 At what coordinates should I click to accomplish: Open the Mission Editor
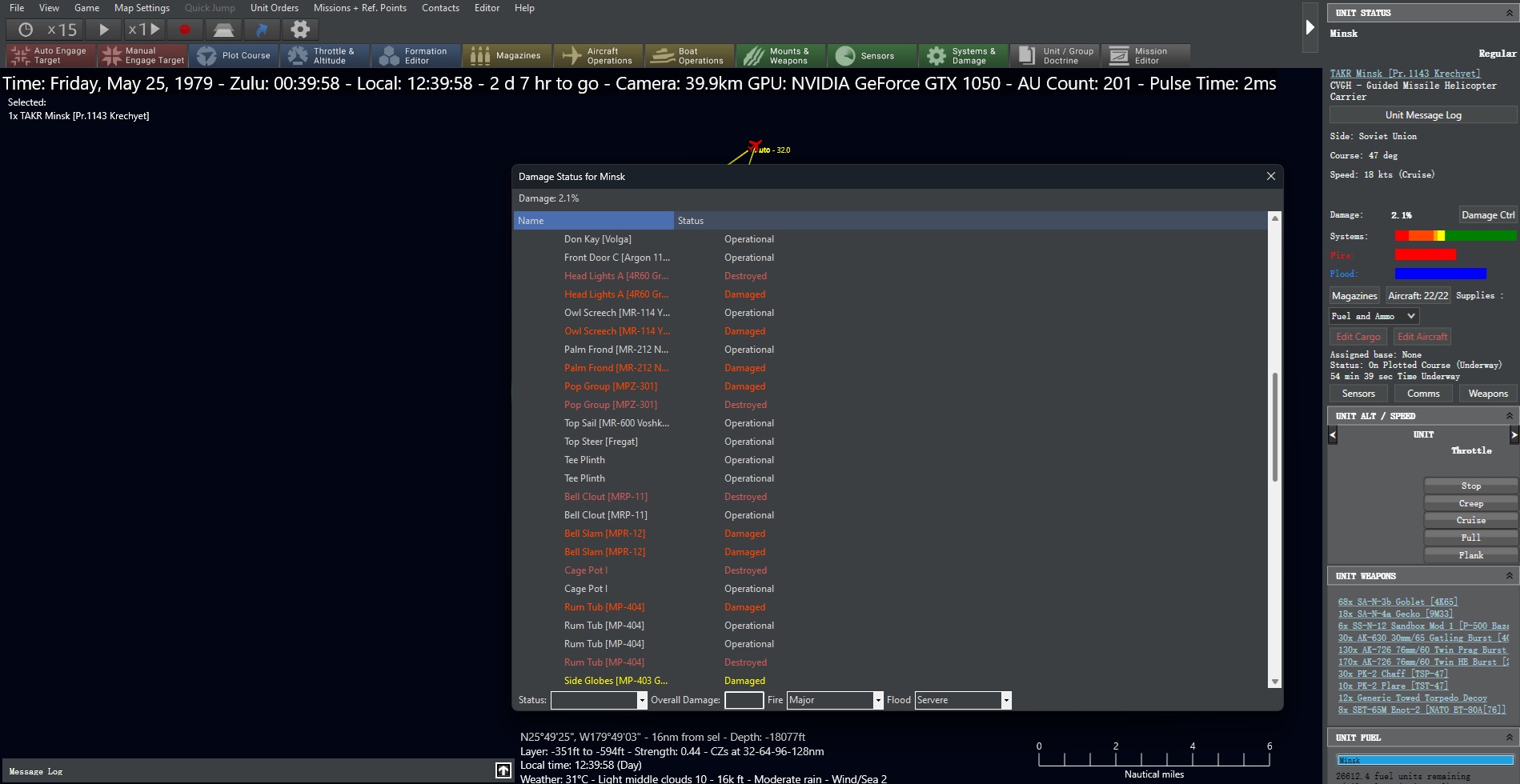(x=1146, y=55)
